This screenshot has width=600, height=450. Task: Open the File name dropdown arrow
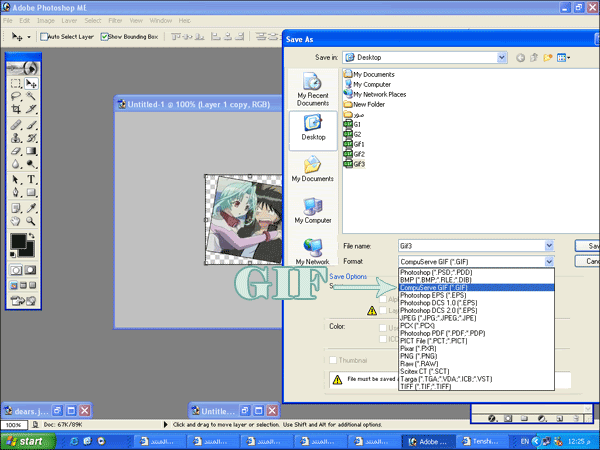[549, 246]
